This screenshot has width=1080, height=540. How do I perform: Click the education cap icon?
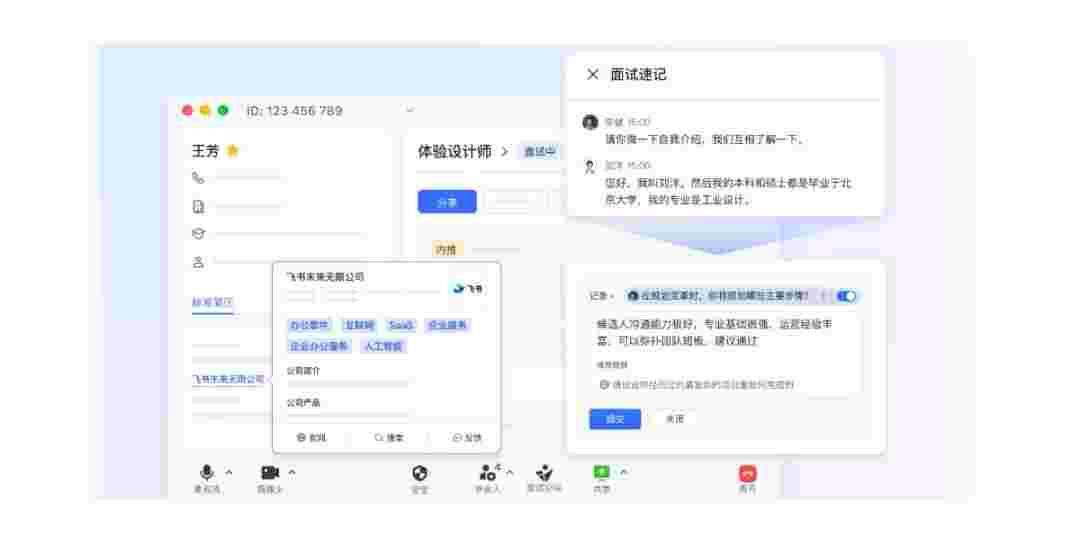(198, 233)
